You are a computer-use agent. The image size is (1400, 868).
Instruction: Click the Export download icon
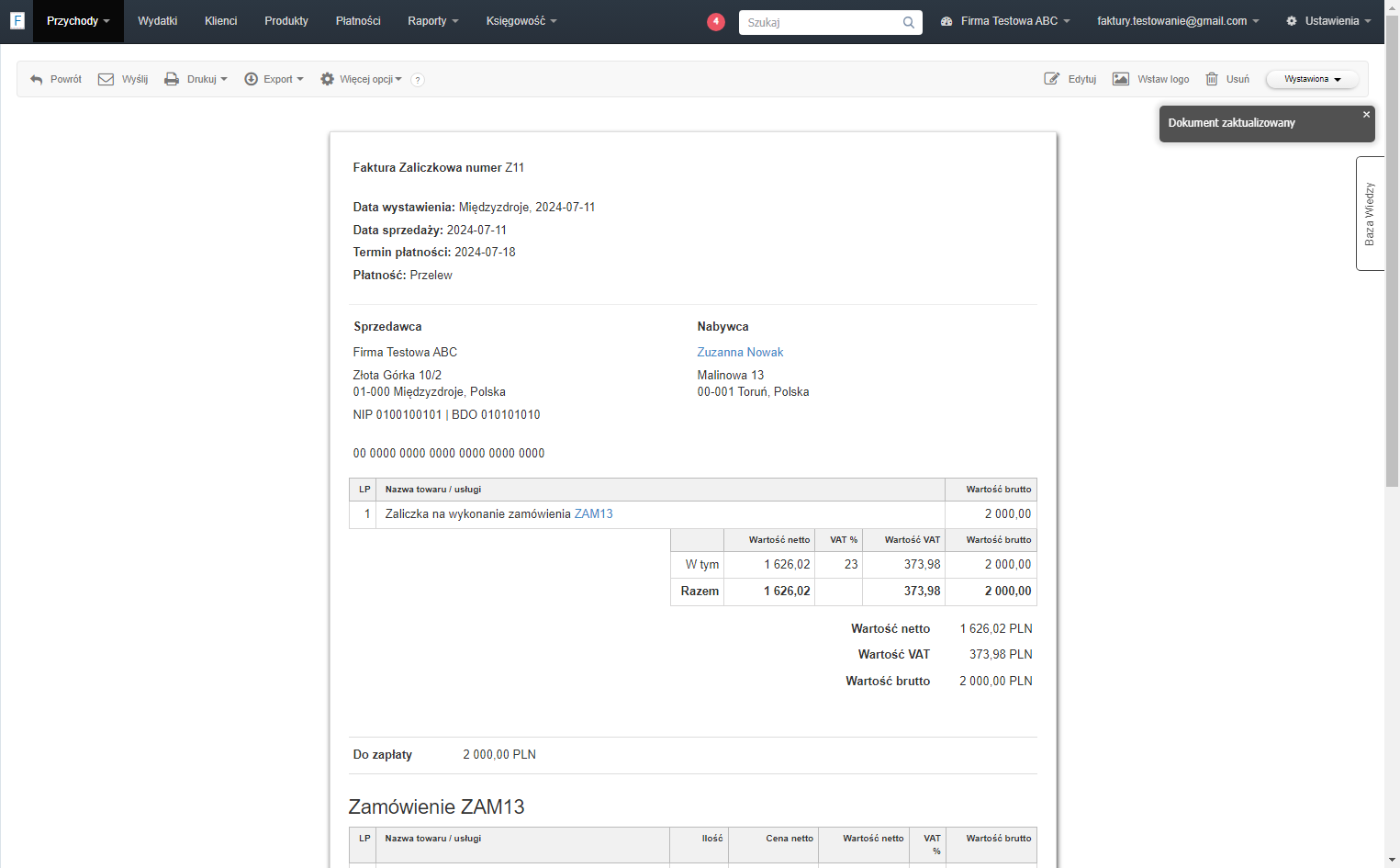pos(251,79)
